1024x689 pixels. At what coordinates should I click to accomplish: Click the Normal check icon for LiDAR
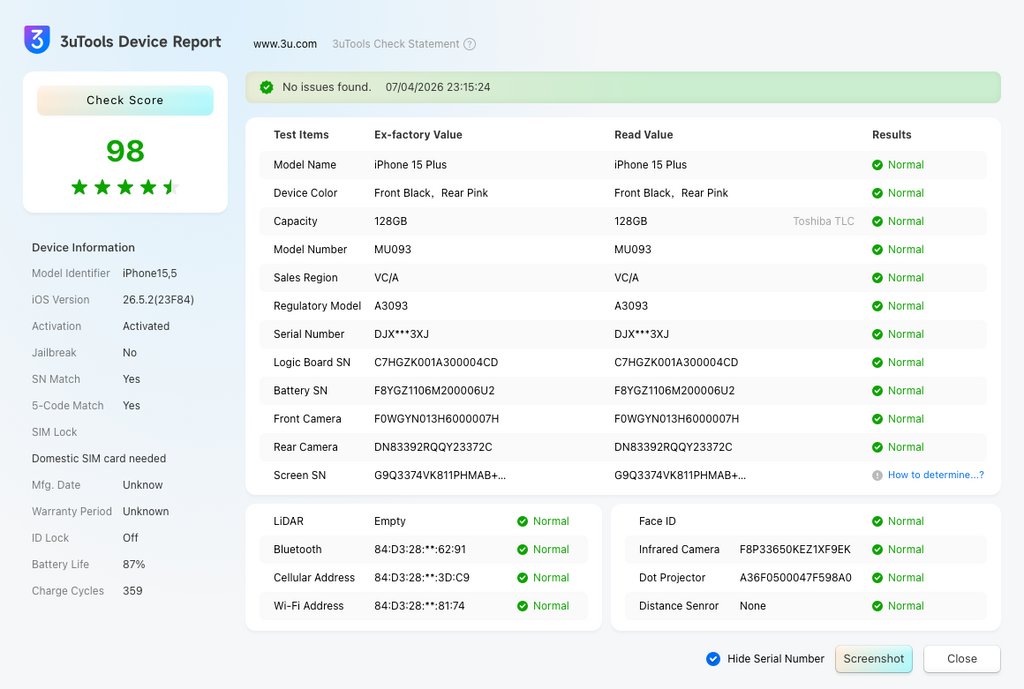pos(522,522)
